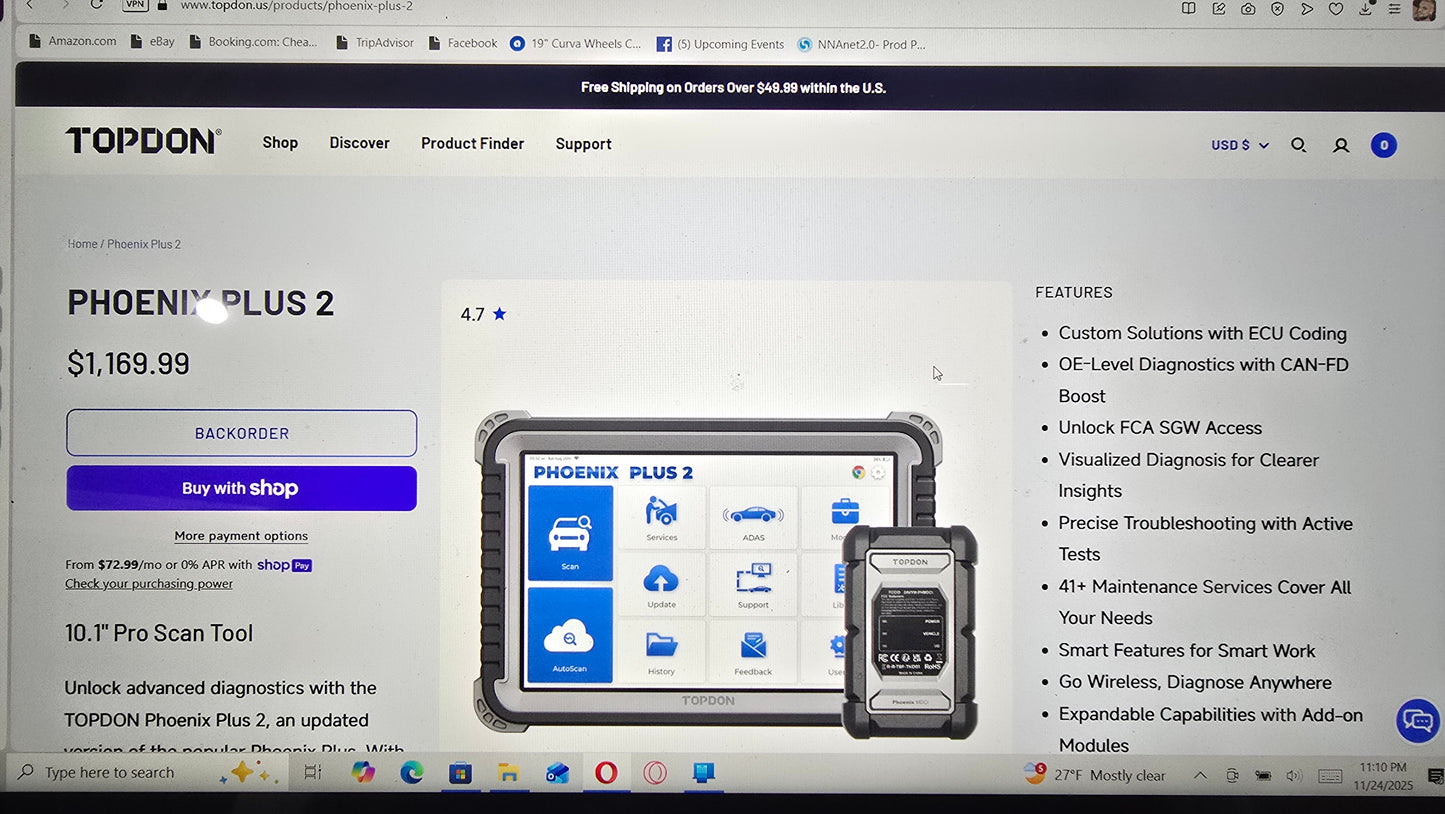Click the Buy with Shop button
This screenshot has width=1445, height=814.
pyautogui.click(x=241, y=488)
